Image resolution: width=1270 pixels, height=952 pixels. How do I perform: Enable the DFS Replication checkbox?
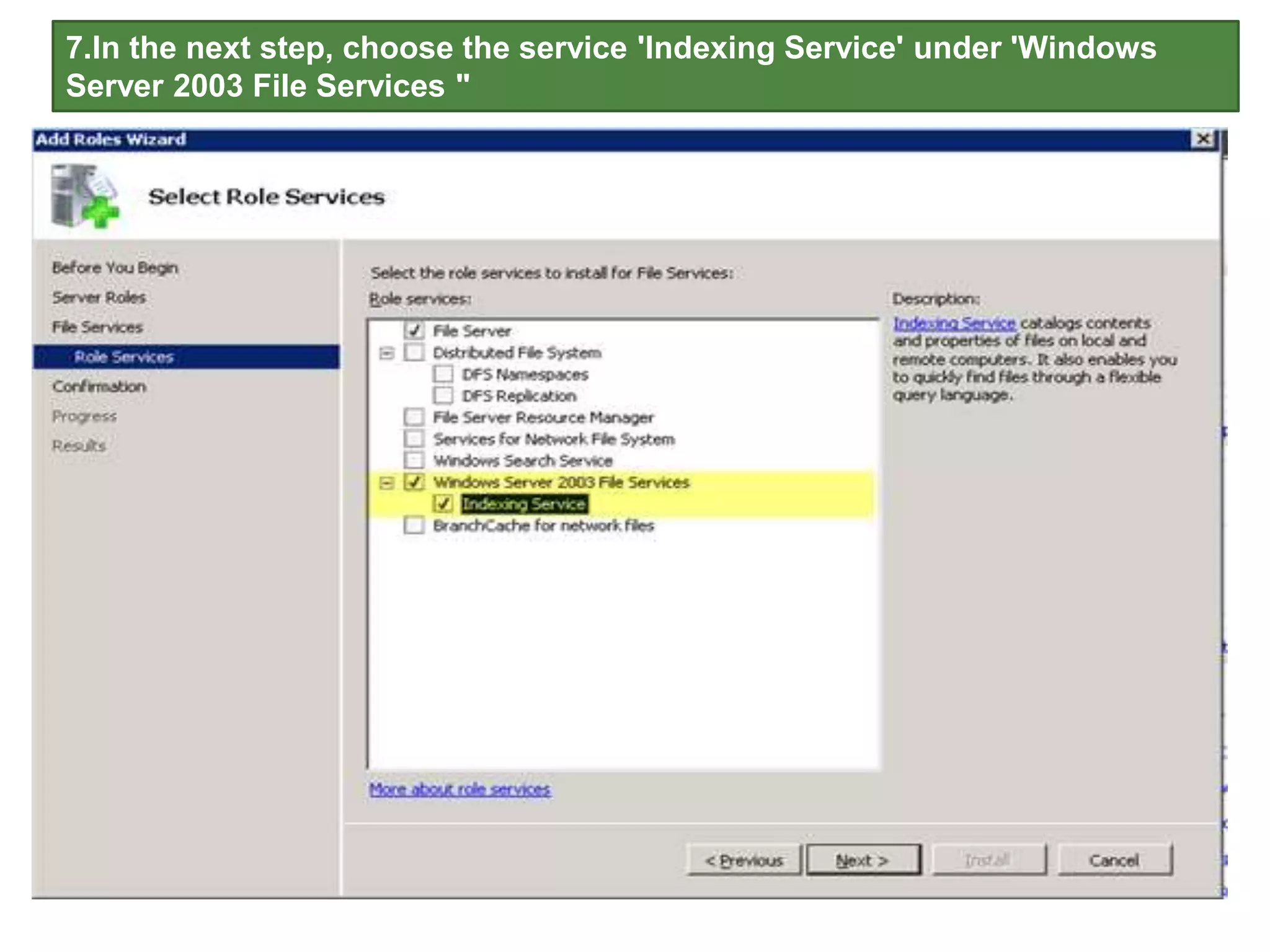pos(443,395)
